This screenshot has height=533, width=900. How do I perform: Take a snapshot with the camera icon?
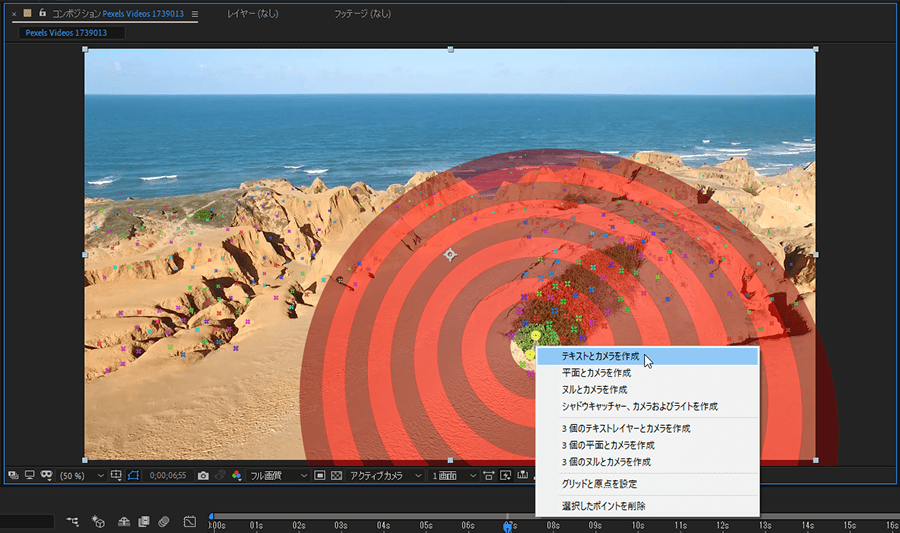(203, 476)
